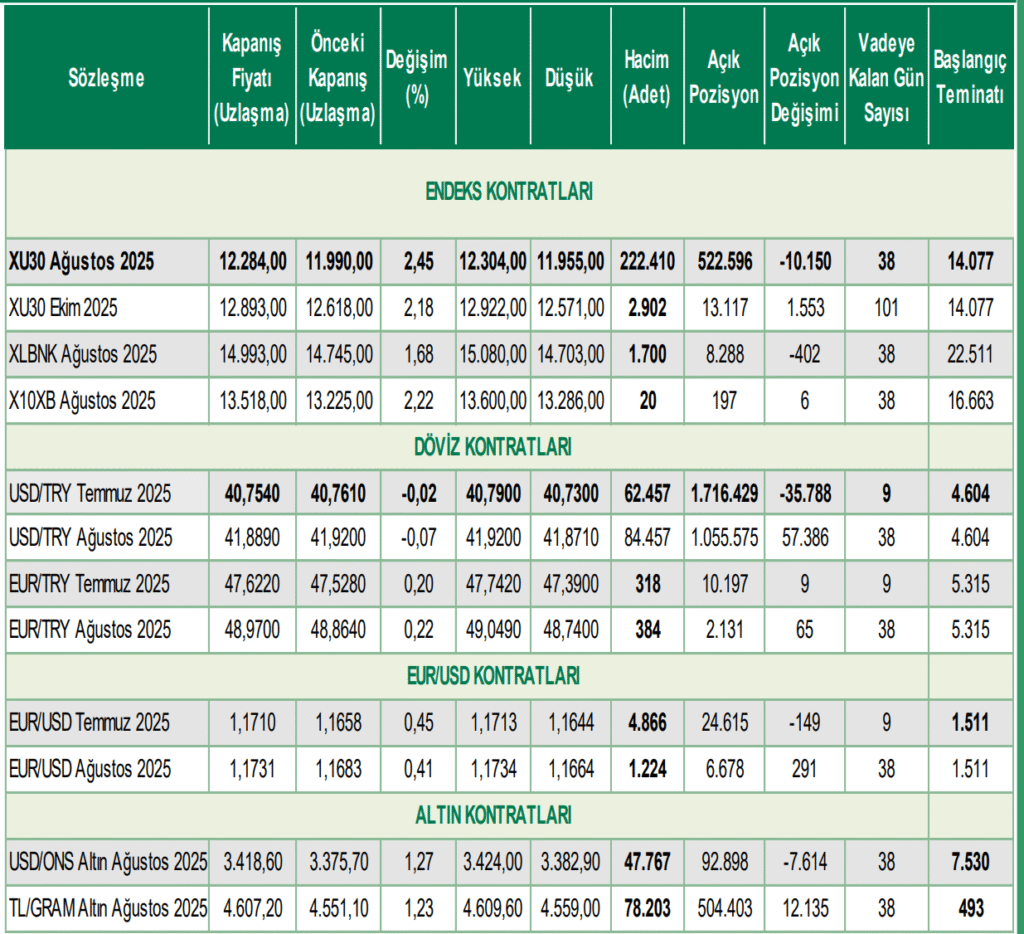Click the open position value "197"

pyautogui.click(x=724, y=401)
